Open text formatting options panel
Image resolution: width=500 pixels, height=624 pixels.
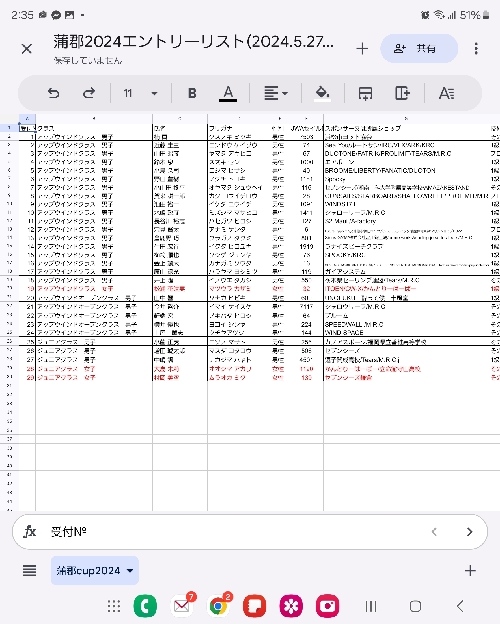pyautogui.click(x=446, y=94)
